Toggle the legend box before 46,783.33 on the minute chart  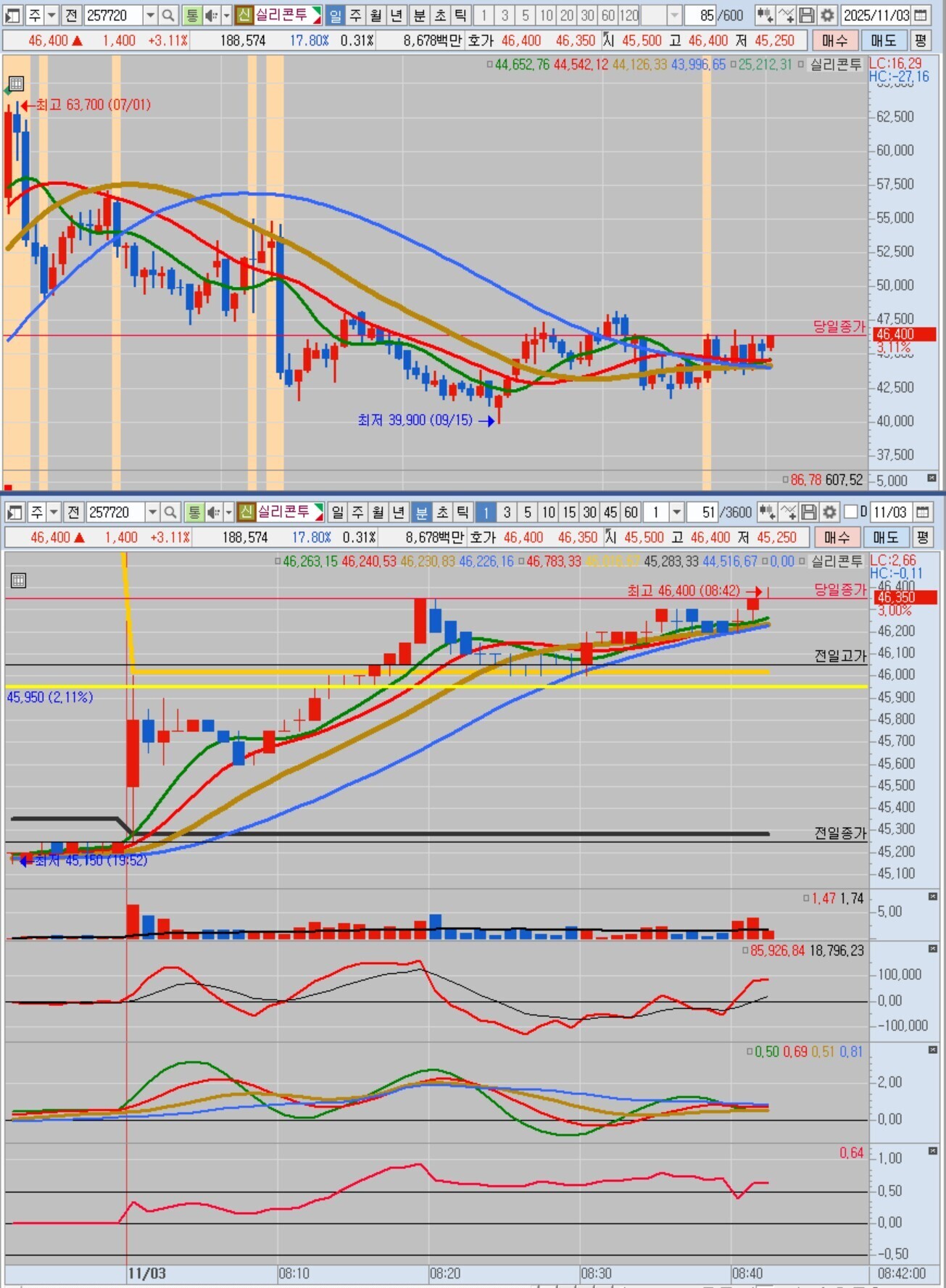tap(521, 562)
